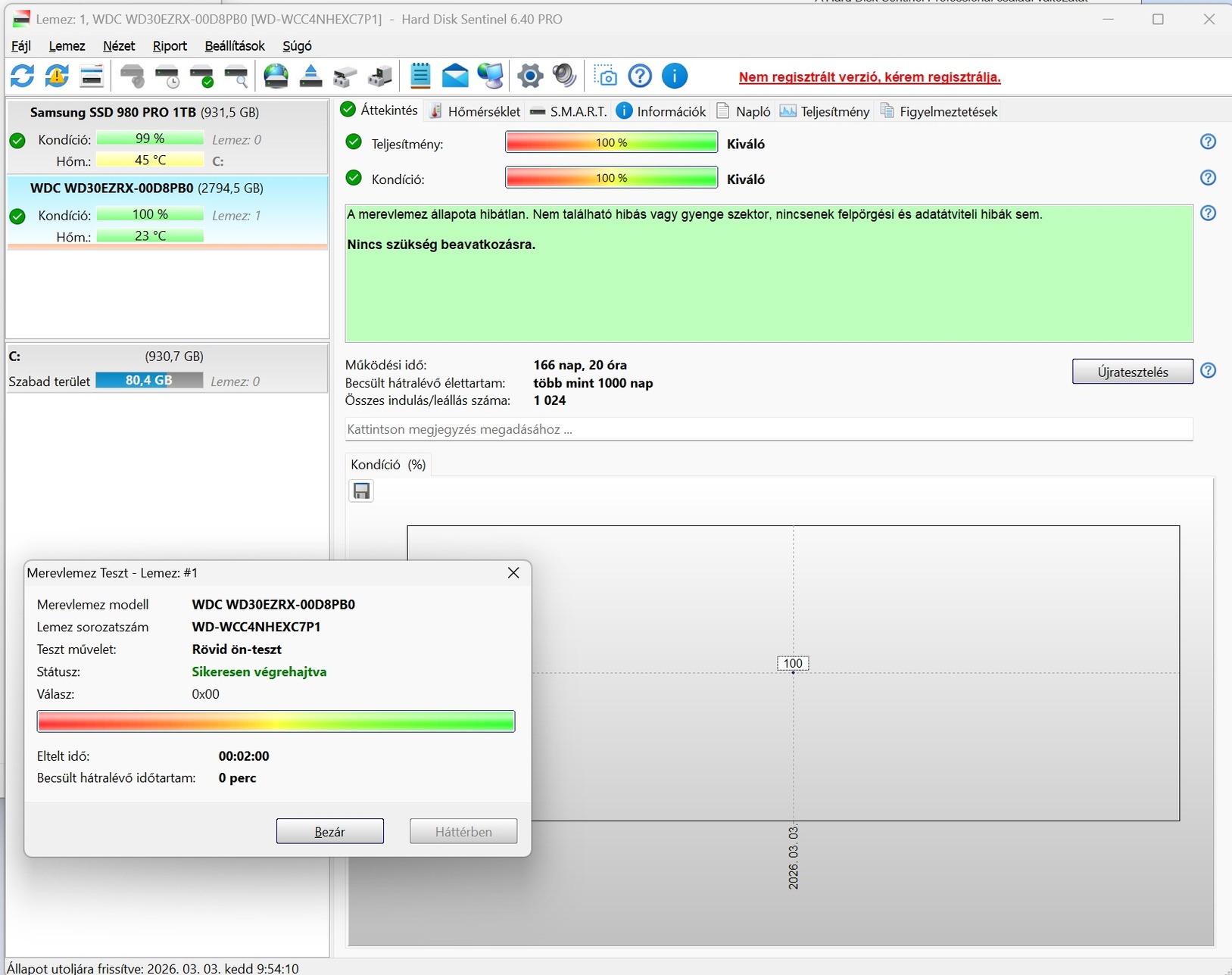Screen dimensions: 1232x975
Task: Select the Samsung SSD 980 PRO disk
Action: tap(167, 137)
